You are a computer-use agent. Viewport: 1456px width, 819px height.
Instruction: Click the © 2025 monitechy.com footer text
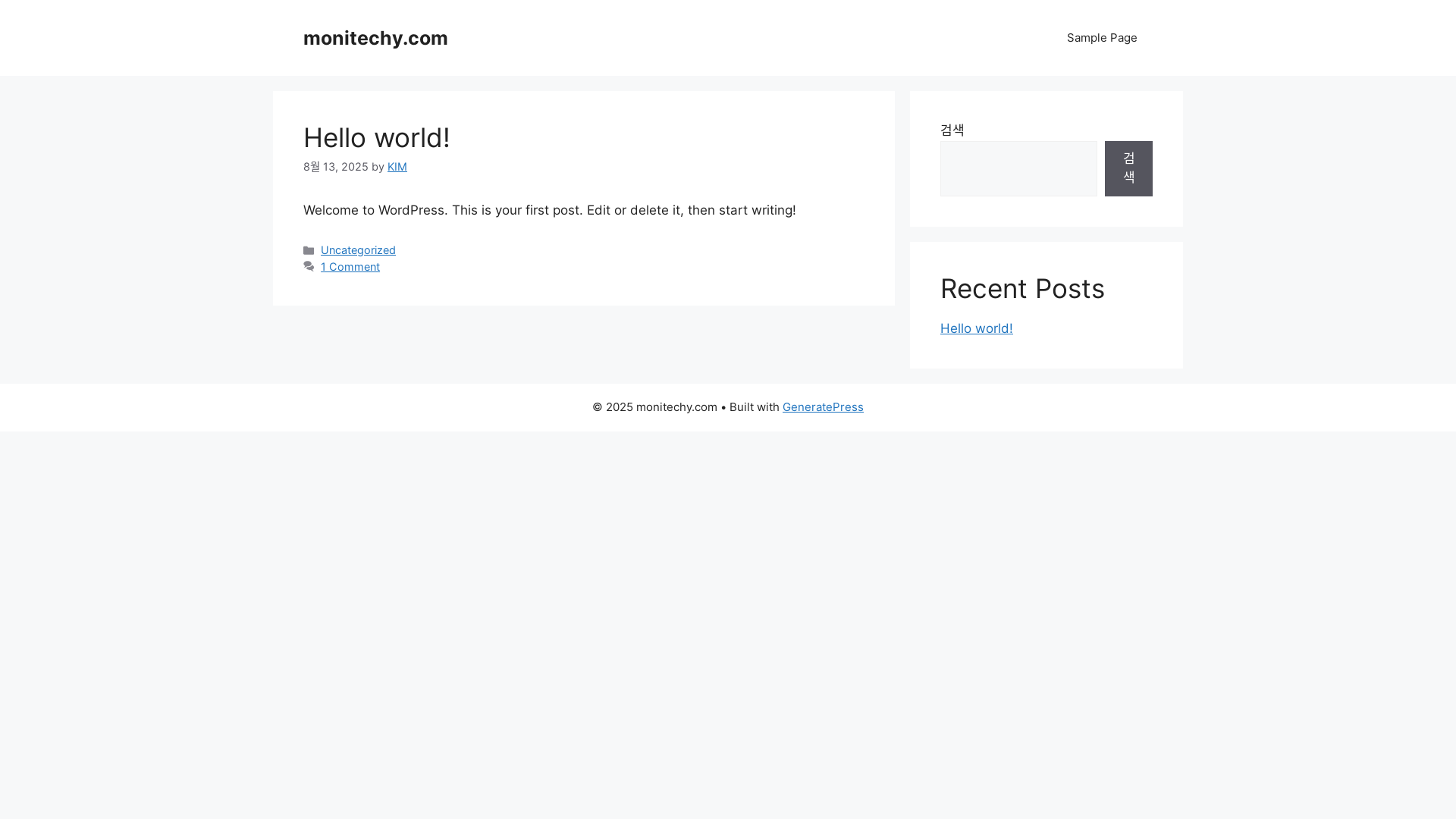pyautogui.click(x=654, y=407)
